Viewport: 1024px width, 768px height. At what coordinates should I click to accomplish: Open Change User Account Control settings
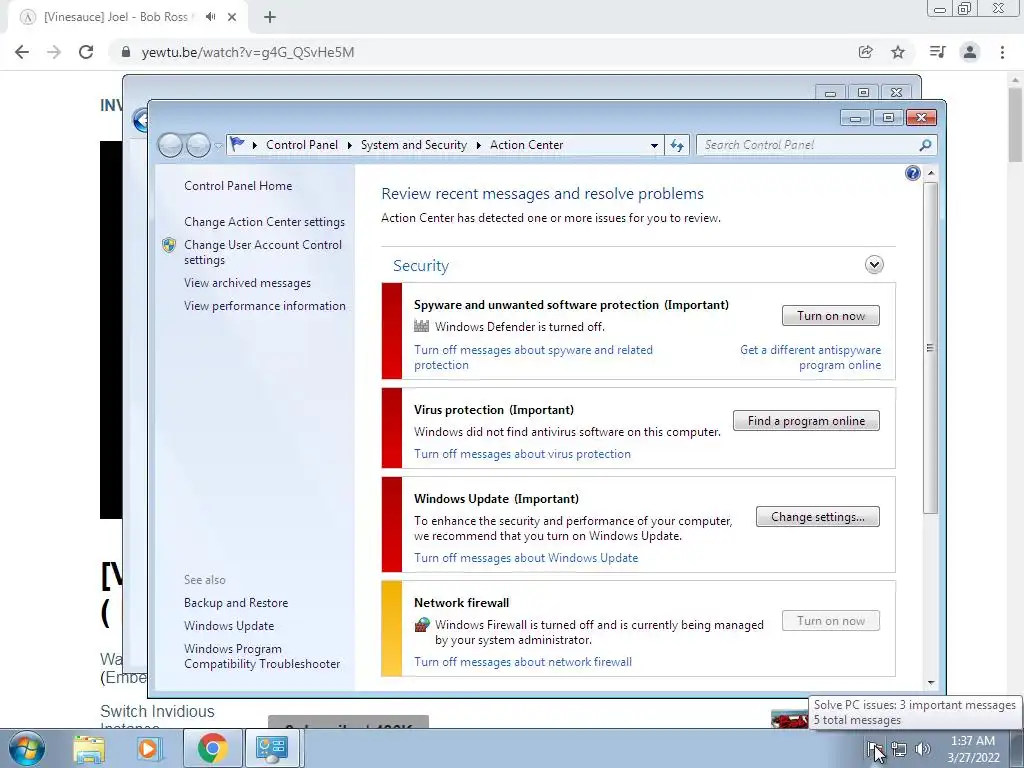click(x=263, y=252)
